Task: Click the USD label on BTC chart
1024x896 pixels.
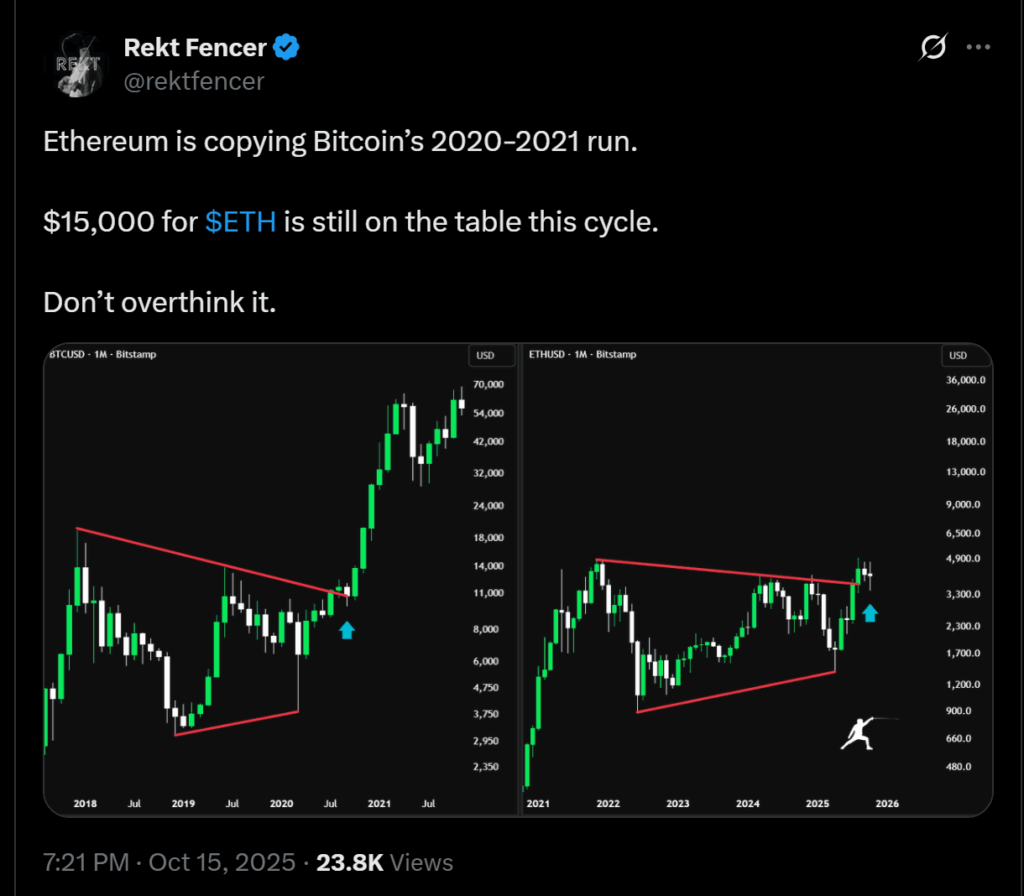Action: click(485, 355)
